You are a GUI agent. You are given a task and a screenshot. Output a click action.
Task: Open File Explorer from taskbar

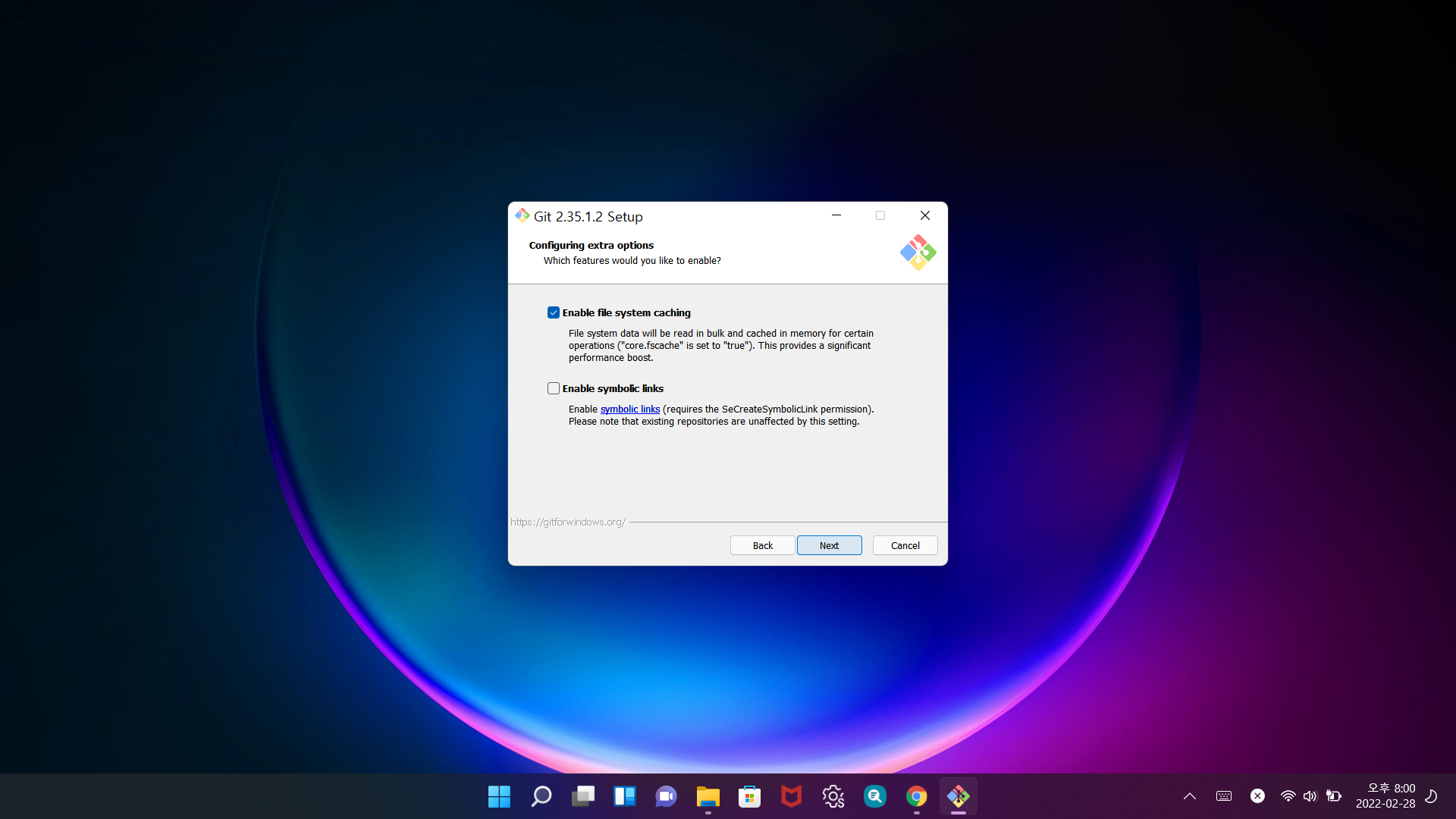tap(708, 796)
